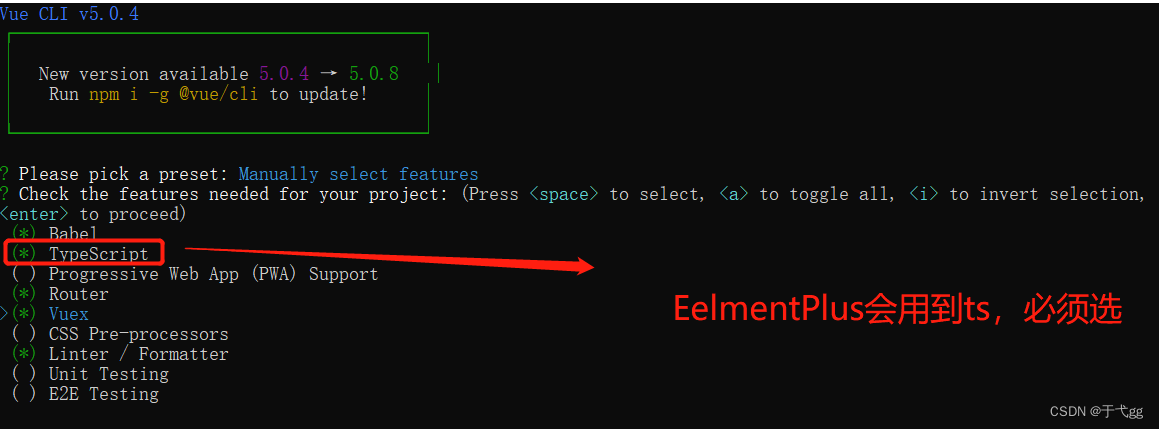Click the red EelmentPlus annotation text
Screen dimensions: 1159x429
[x=897, y=310]
